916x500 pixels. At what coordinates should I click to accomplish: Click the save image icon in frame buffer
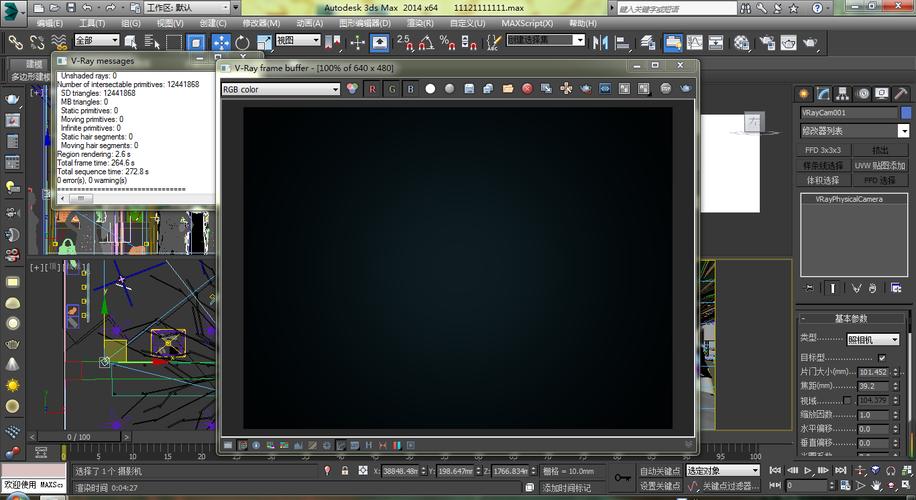coord(469,89)
